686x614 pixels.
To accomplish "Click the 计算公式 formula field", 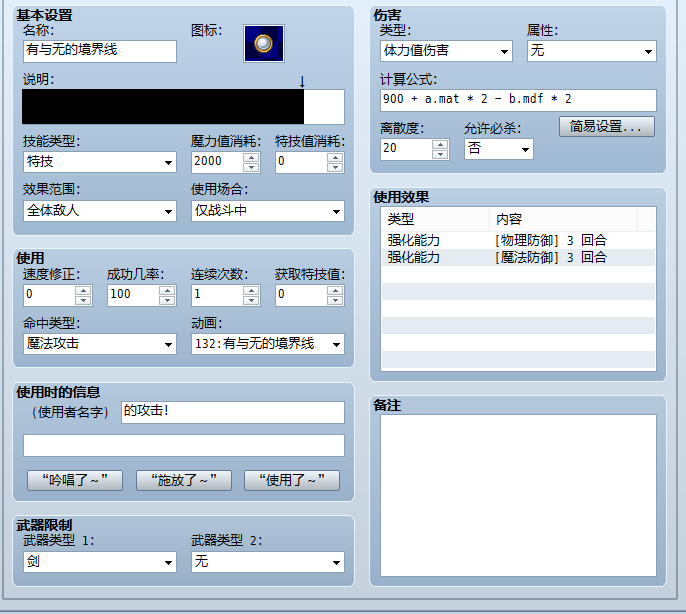I will [518, 100].
